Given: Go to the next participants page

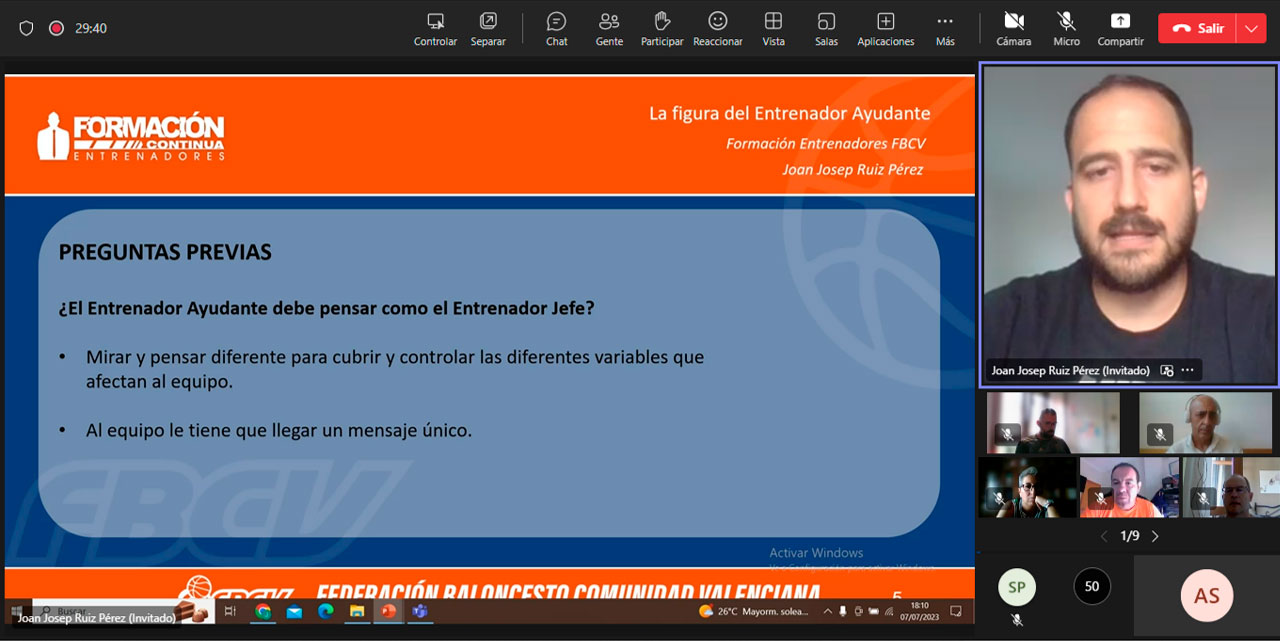Looking at the screenshot, I should (x=1155, y=536).
